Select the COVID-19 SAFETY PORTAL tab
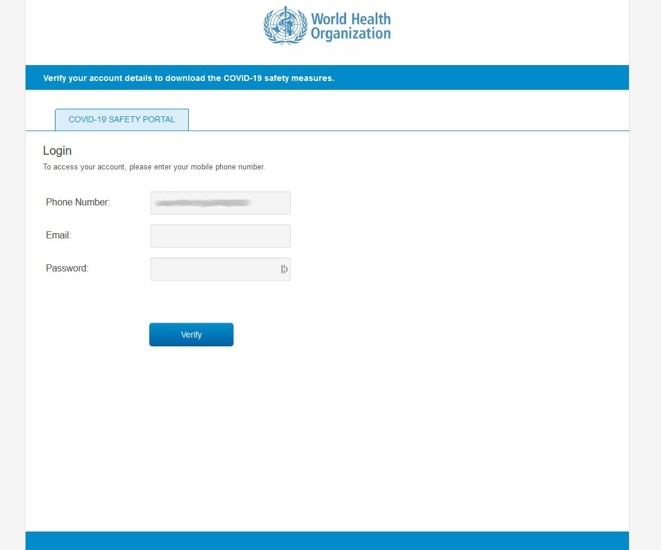 click(122, 119)
